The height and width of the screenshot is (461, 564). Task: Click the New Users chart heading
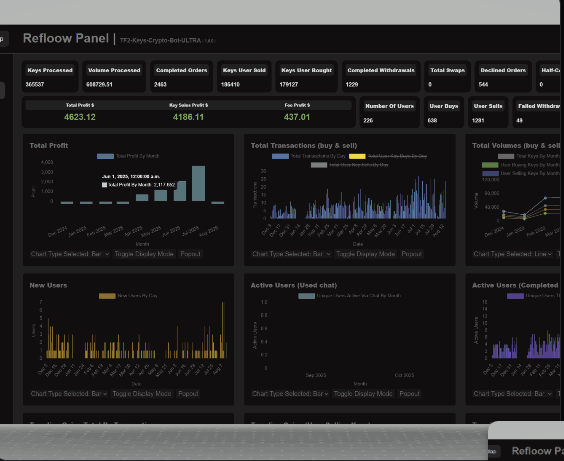(48, 285)
